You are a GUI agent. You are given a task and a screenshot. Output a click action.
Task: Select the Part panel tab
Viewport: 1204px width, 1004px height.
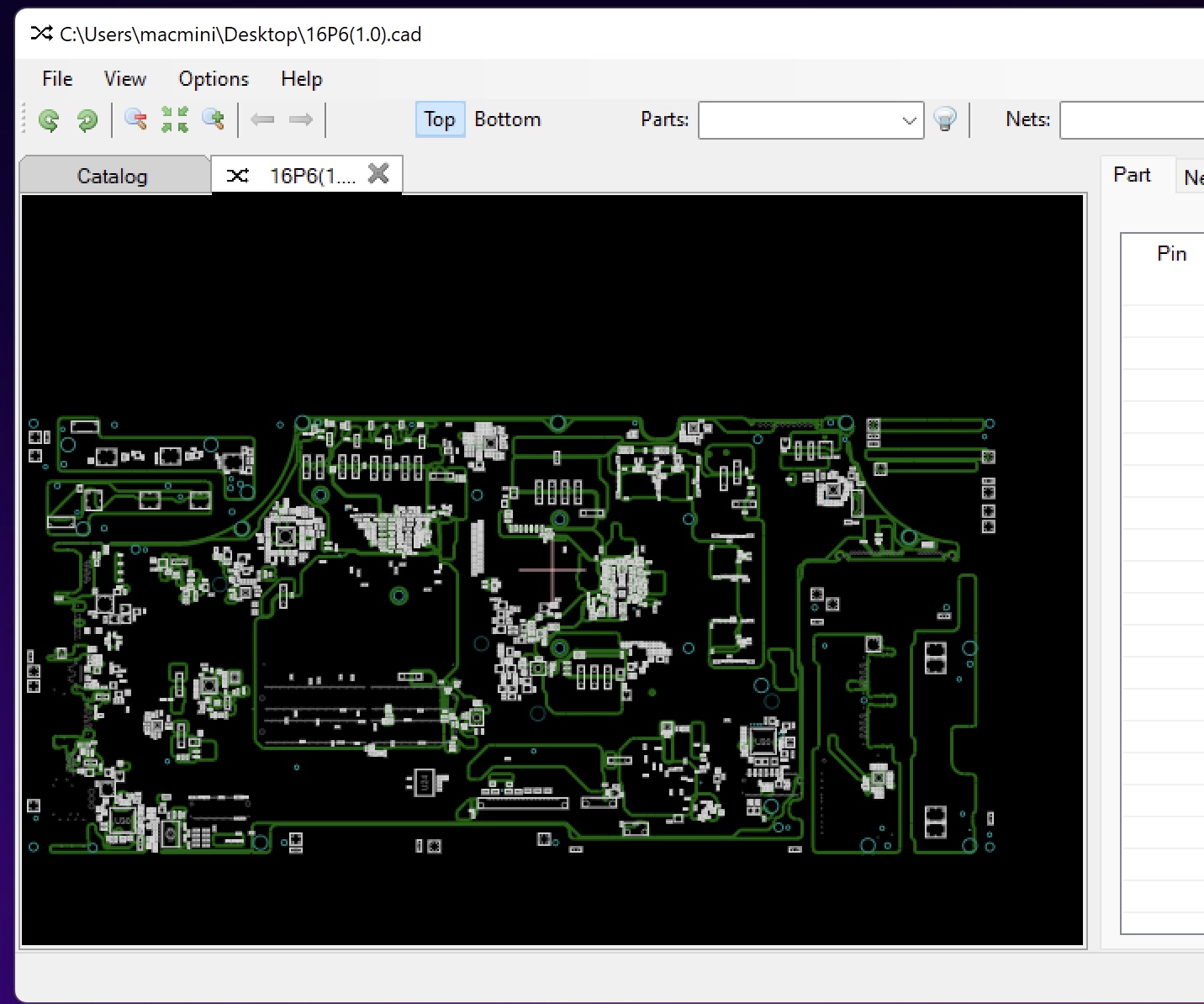(x=1132, y=175)
